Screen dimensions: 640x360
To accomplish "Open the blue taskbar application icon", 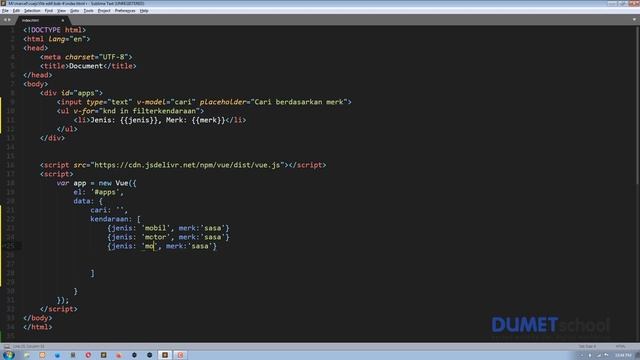I will [x=58, y=355].
